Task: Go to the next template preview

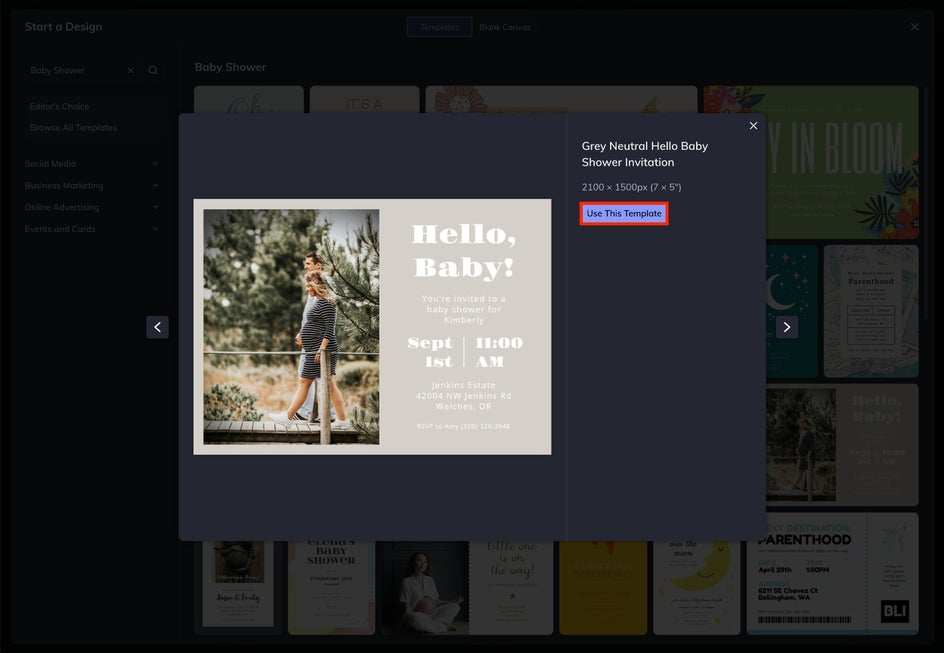Action: [x=786, y=327]
